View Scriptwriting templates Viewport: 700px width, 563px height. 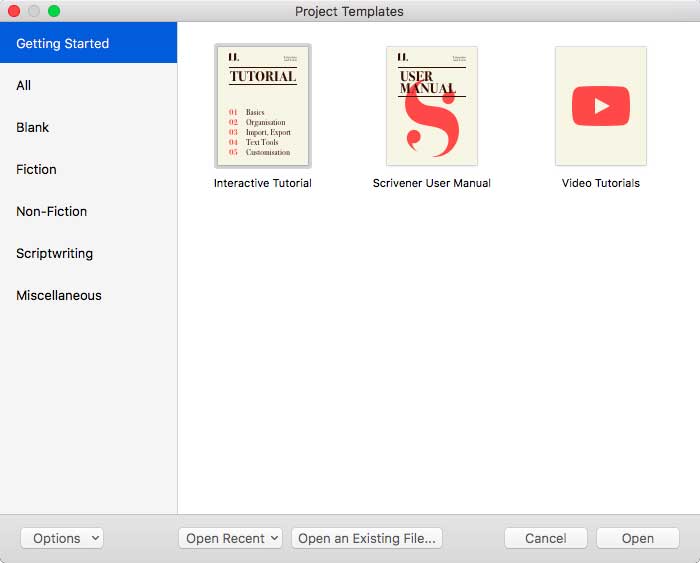88,253
